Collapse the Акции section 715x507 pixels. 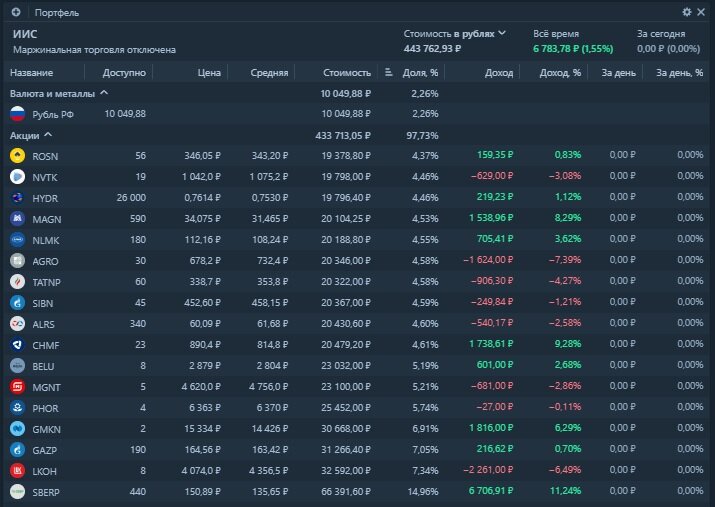coord(48,135)
